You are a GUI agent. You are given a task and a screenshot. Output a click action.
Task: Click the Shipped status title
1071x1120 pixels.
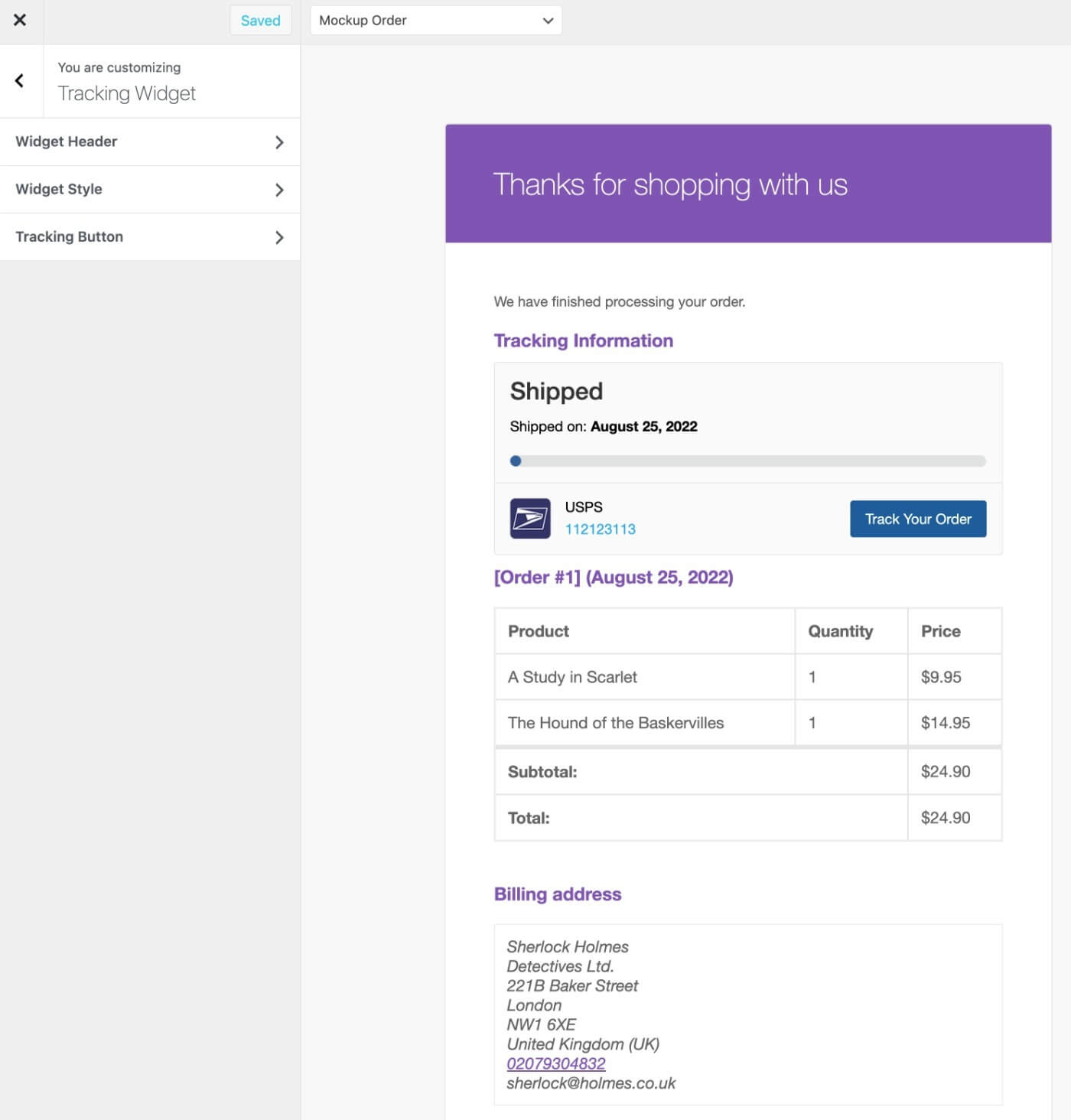click(x=556, y=392)
